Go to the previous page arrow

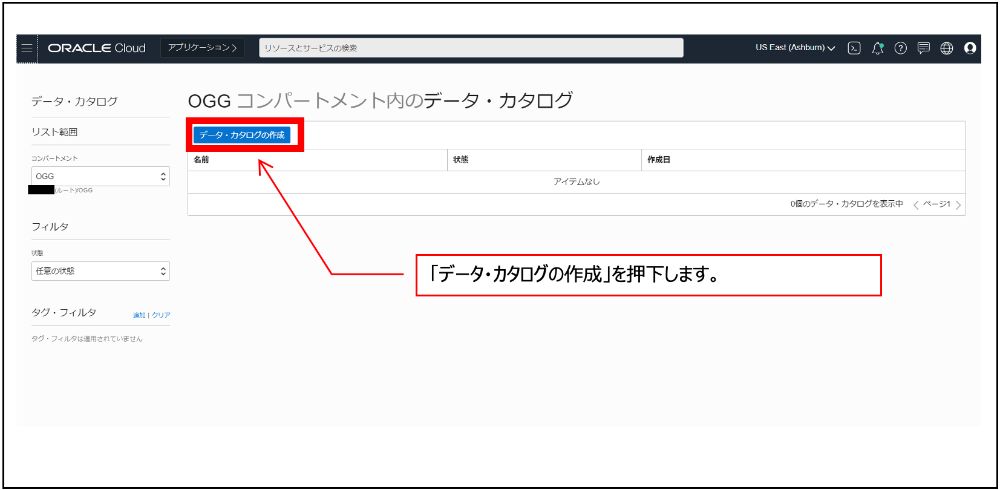point(916,205)
